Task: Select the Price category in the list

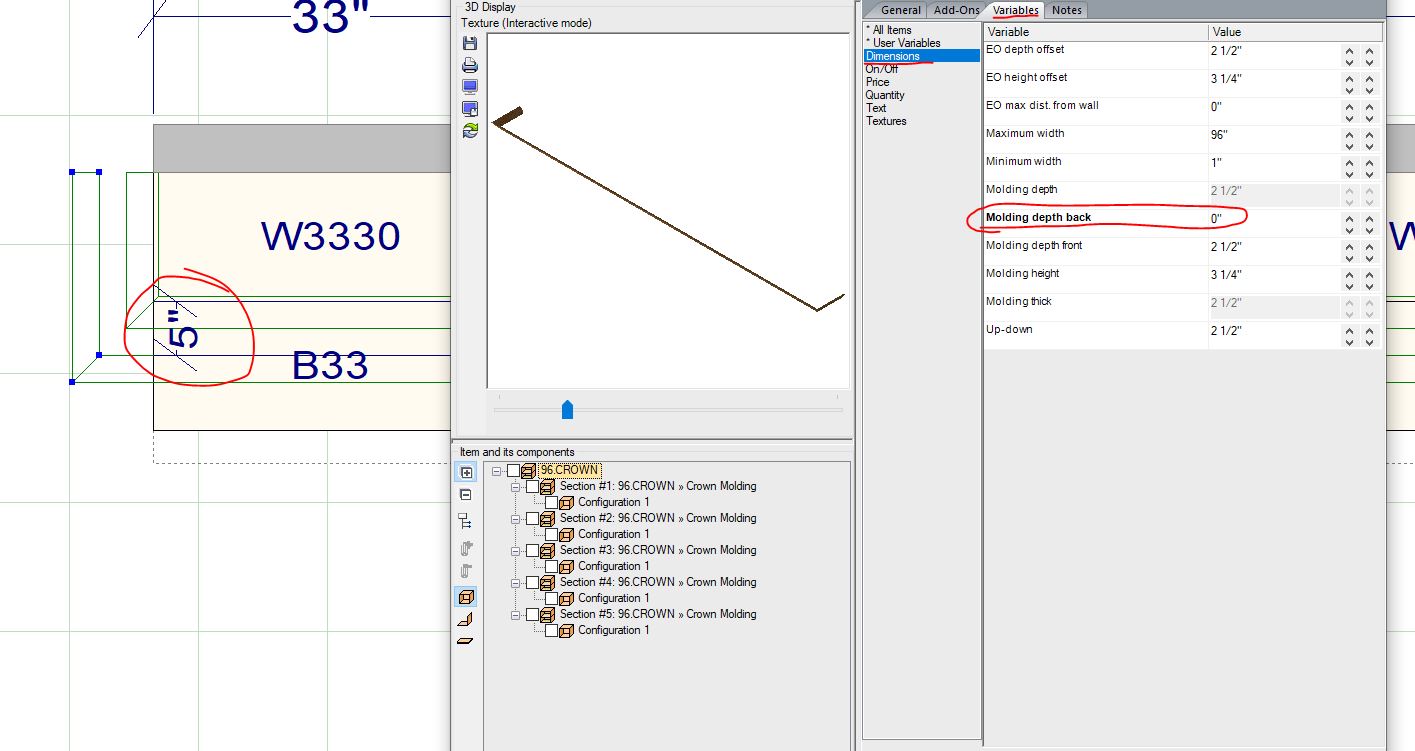Action: 877,82
